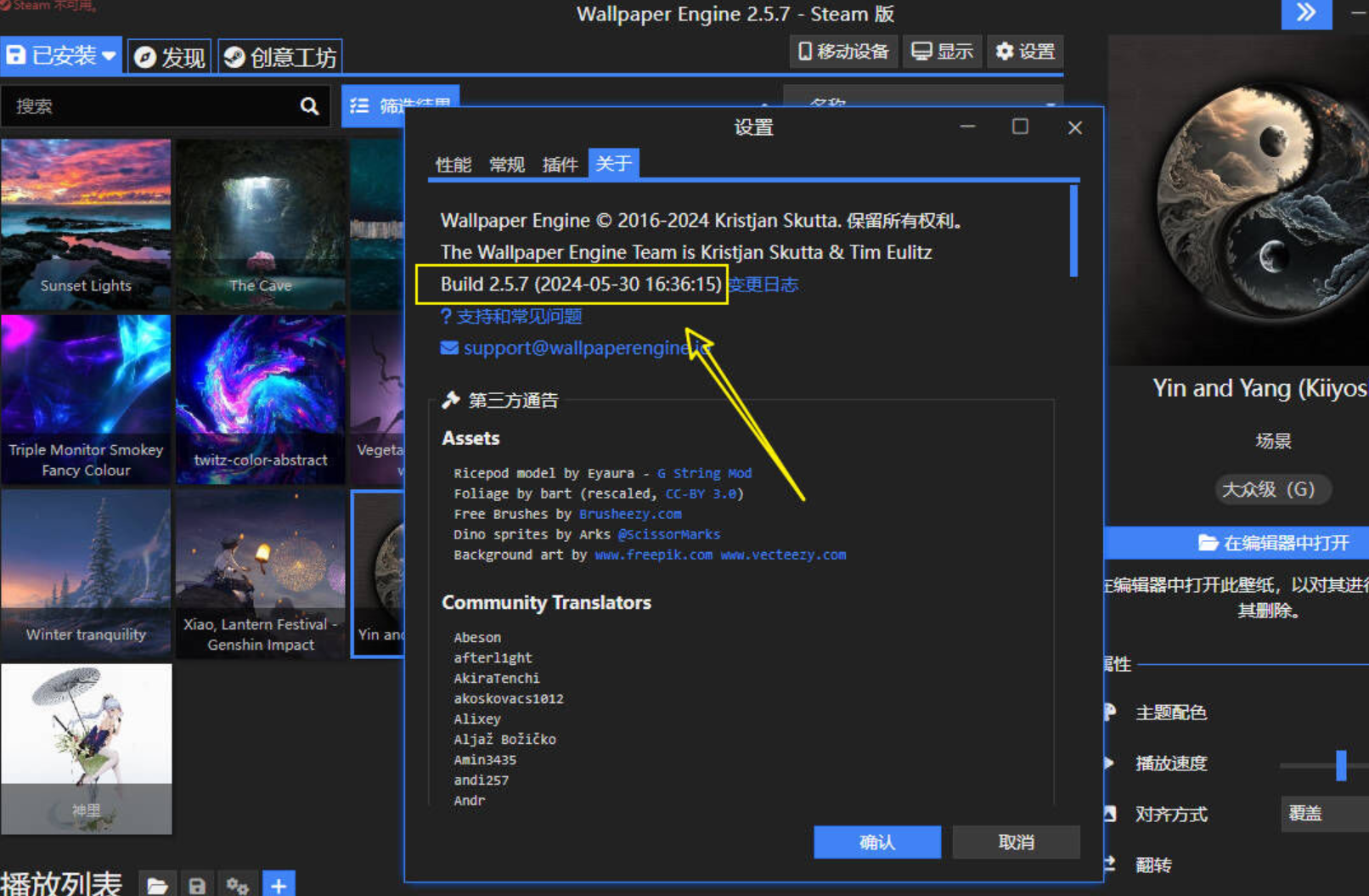Viewport: 1369px width, 896px height.
Task: Minimize the Wallpaper Engine main window
Action: (x=1358, y=13)
